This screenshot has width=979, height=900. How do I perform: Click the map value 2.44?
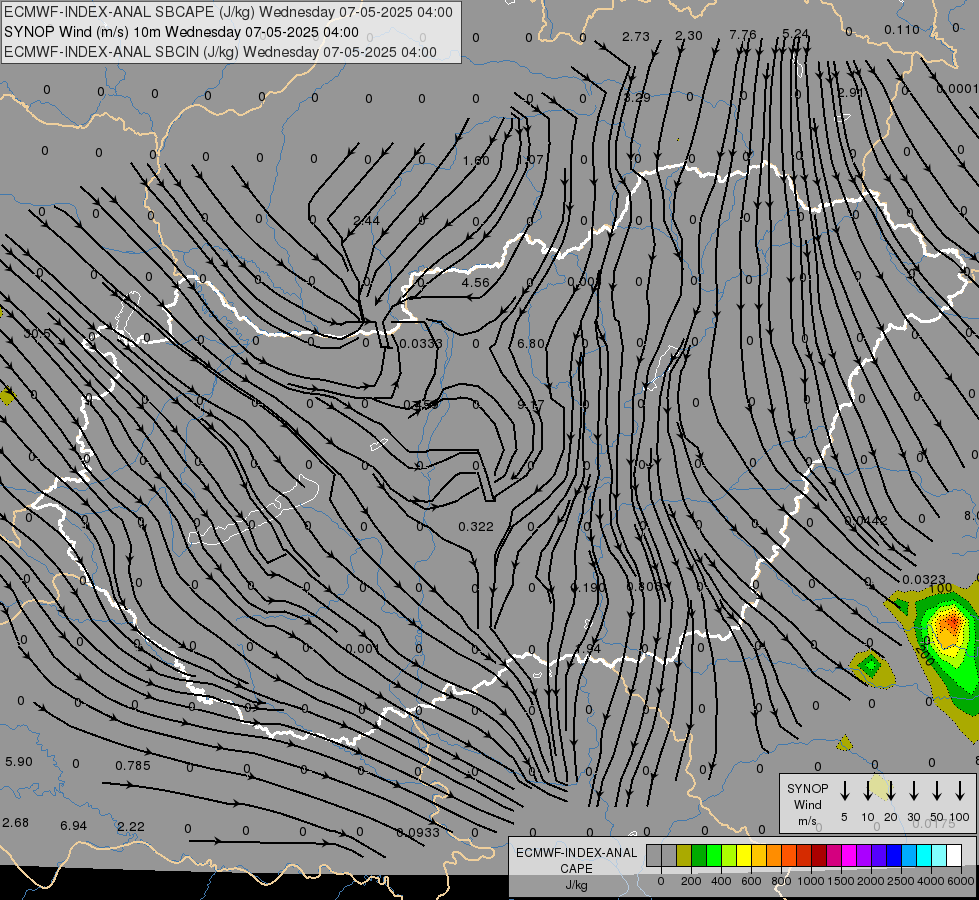(367, 220)
